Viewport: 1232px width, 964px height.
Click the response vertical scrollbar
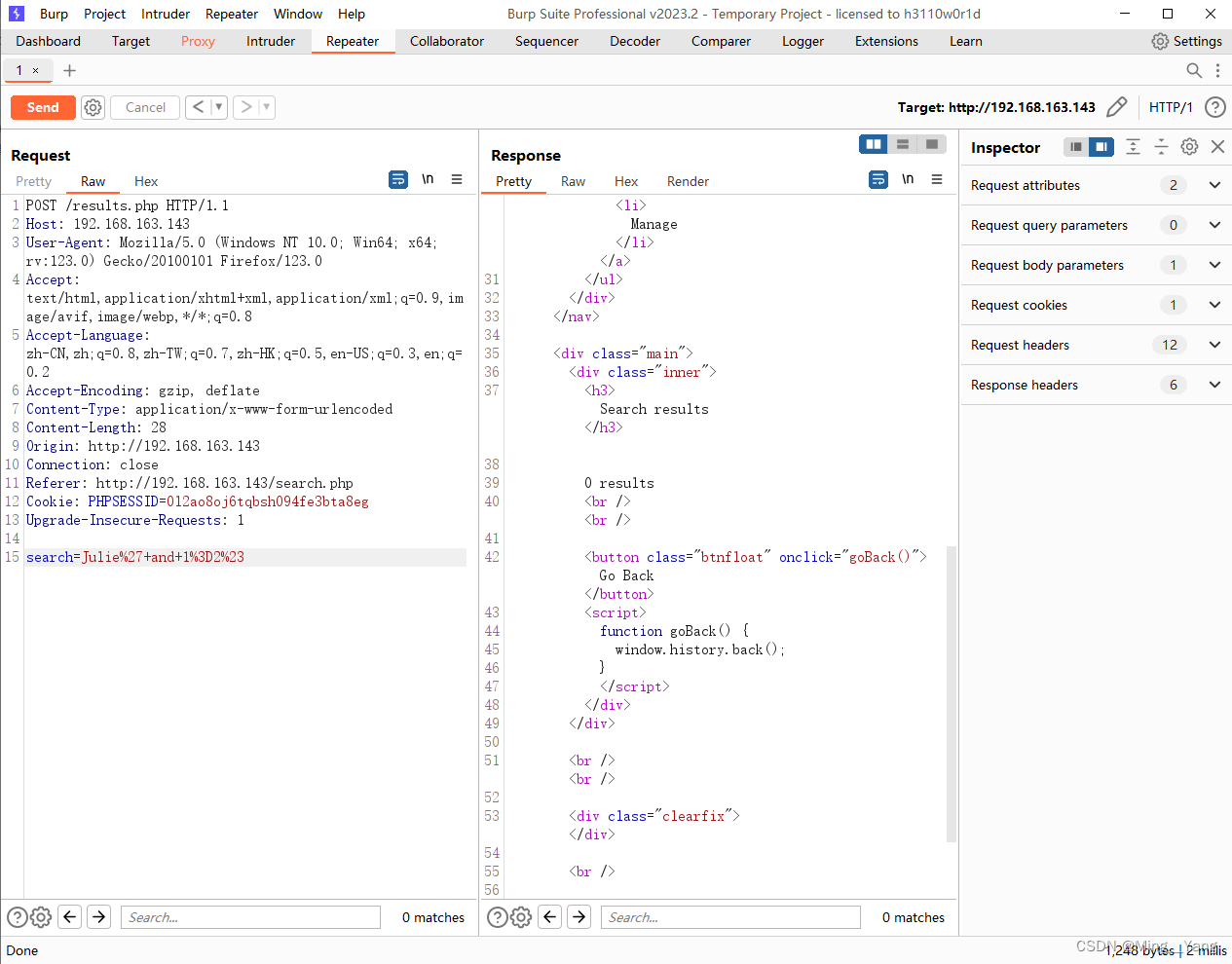(952, 693)
